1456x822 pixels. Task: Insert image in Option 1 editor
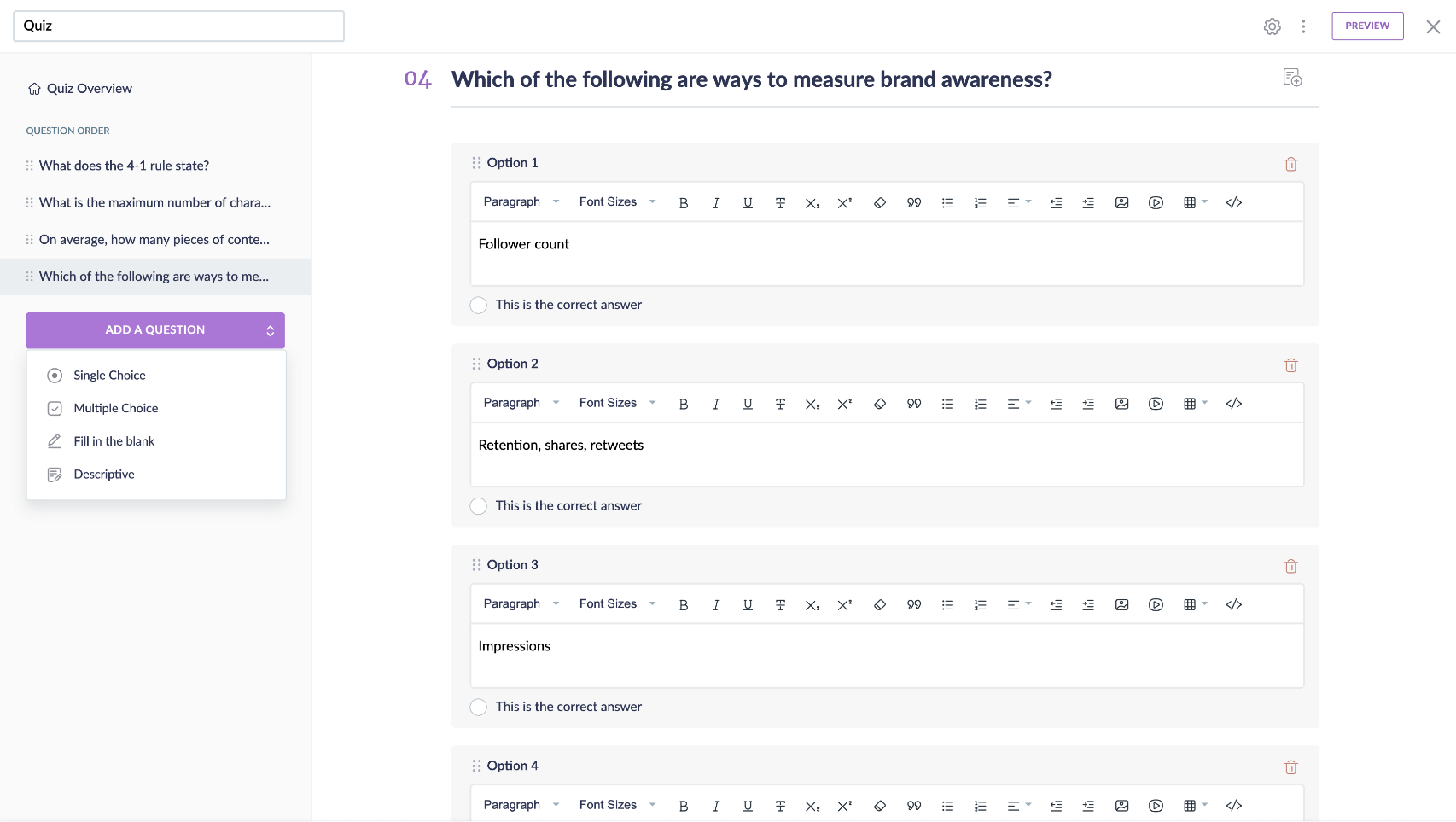1121,203
